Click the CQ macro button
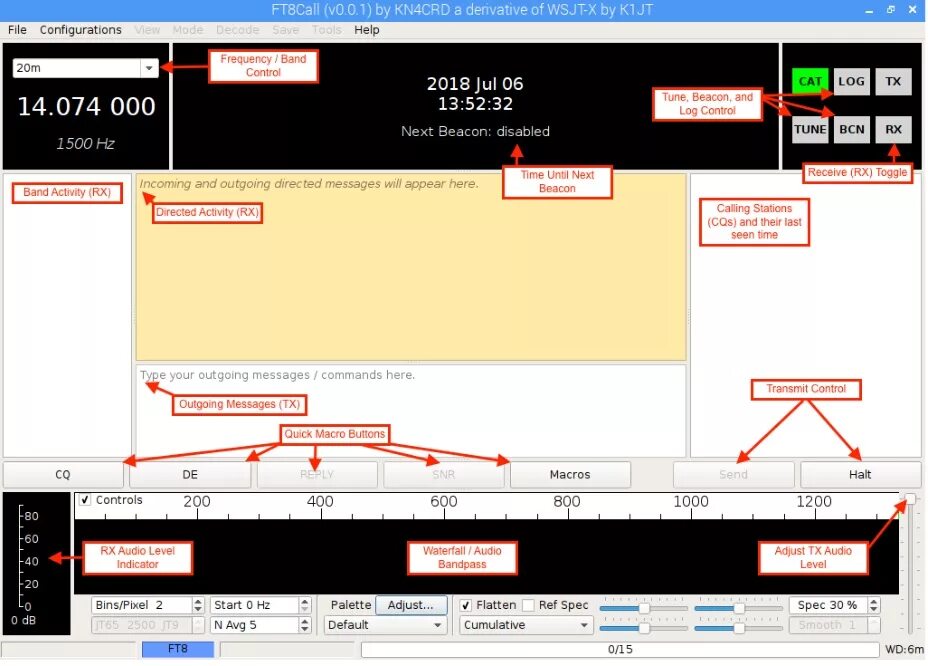This screenshot has width=928, height=666. [63, 474]
